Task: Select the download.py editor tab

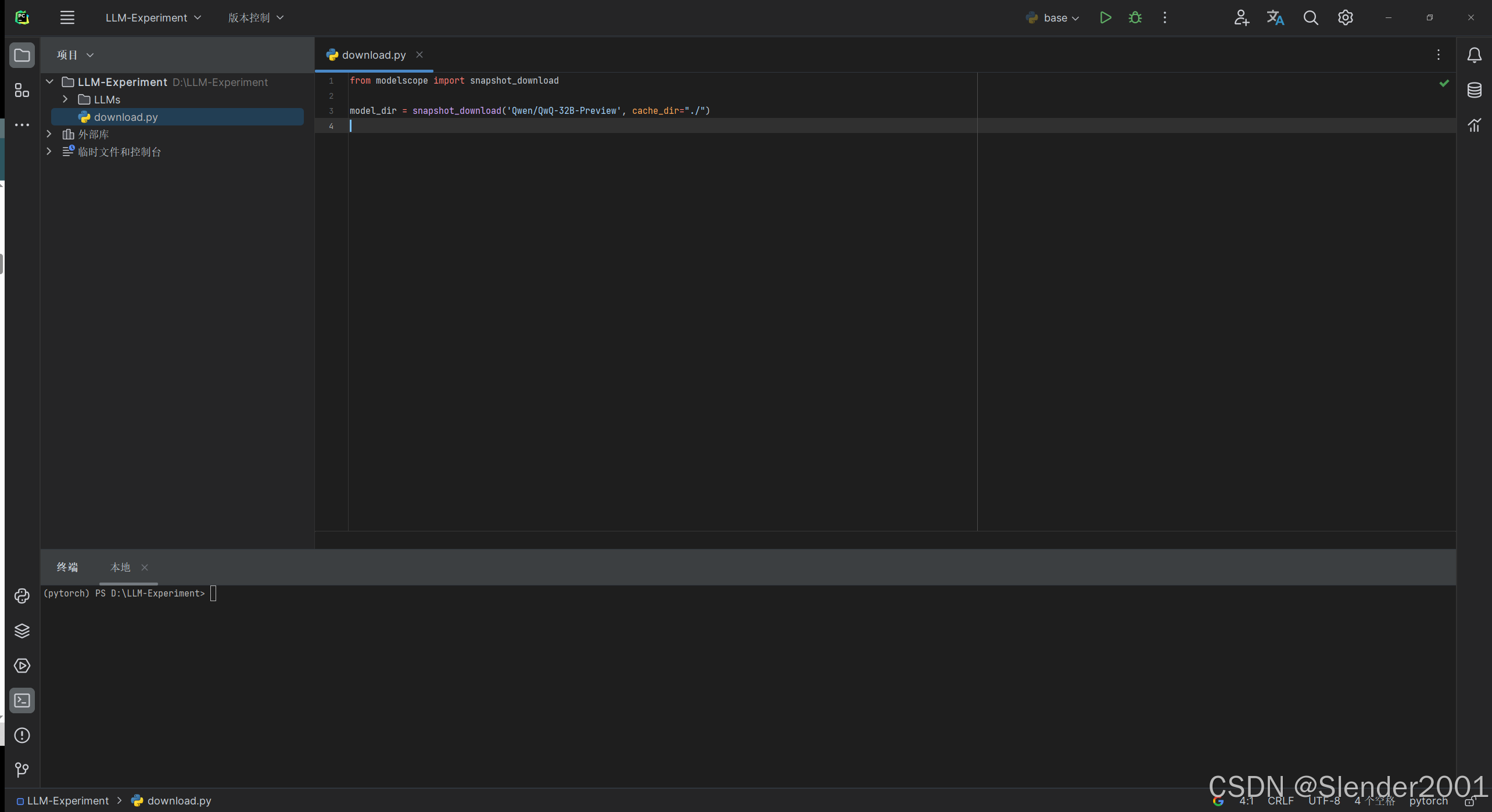Action: [x=373, y=55]
